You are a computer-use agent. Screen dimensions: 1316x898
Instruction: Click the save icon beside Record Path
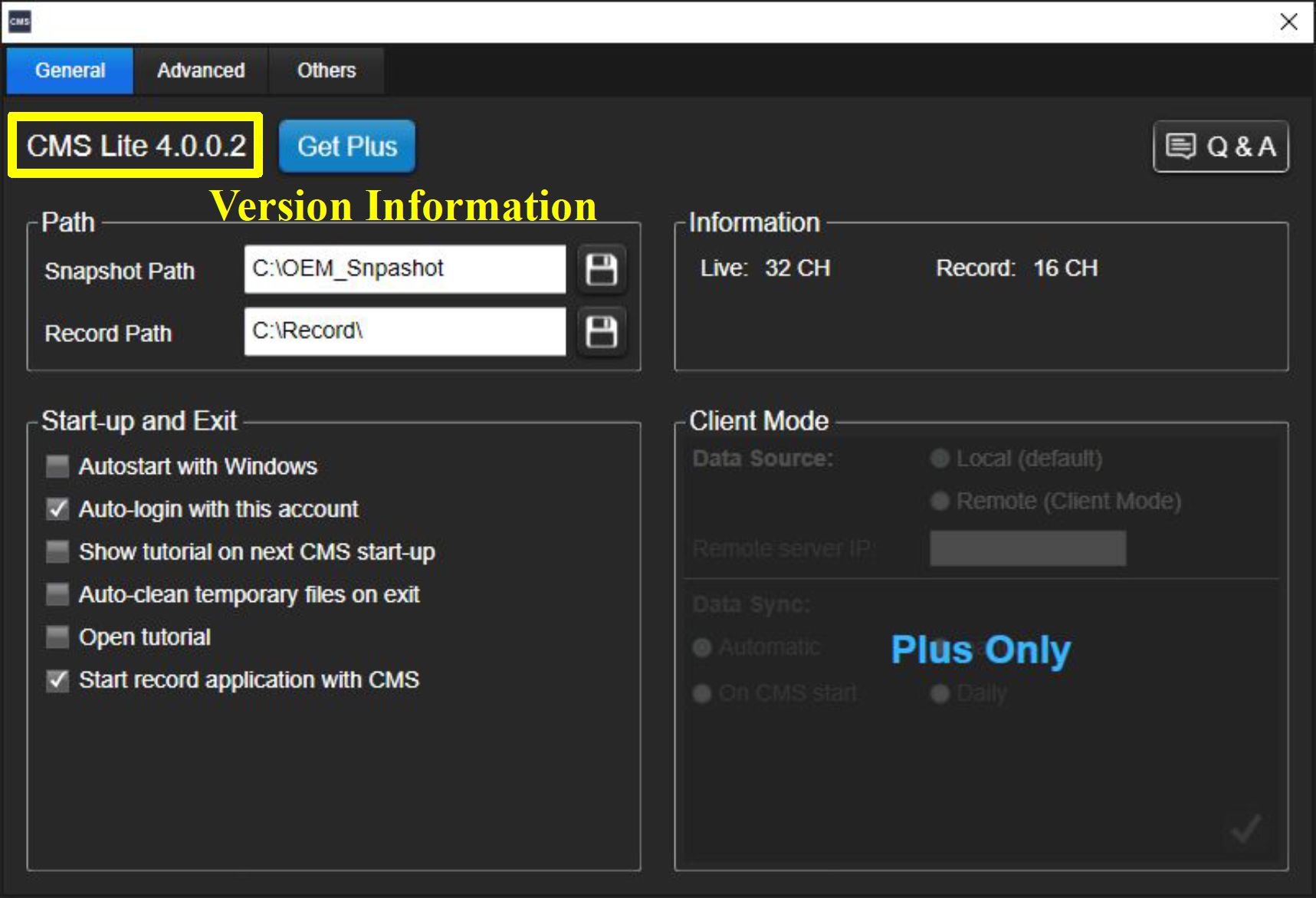[x=601, y=332]
